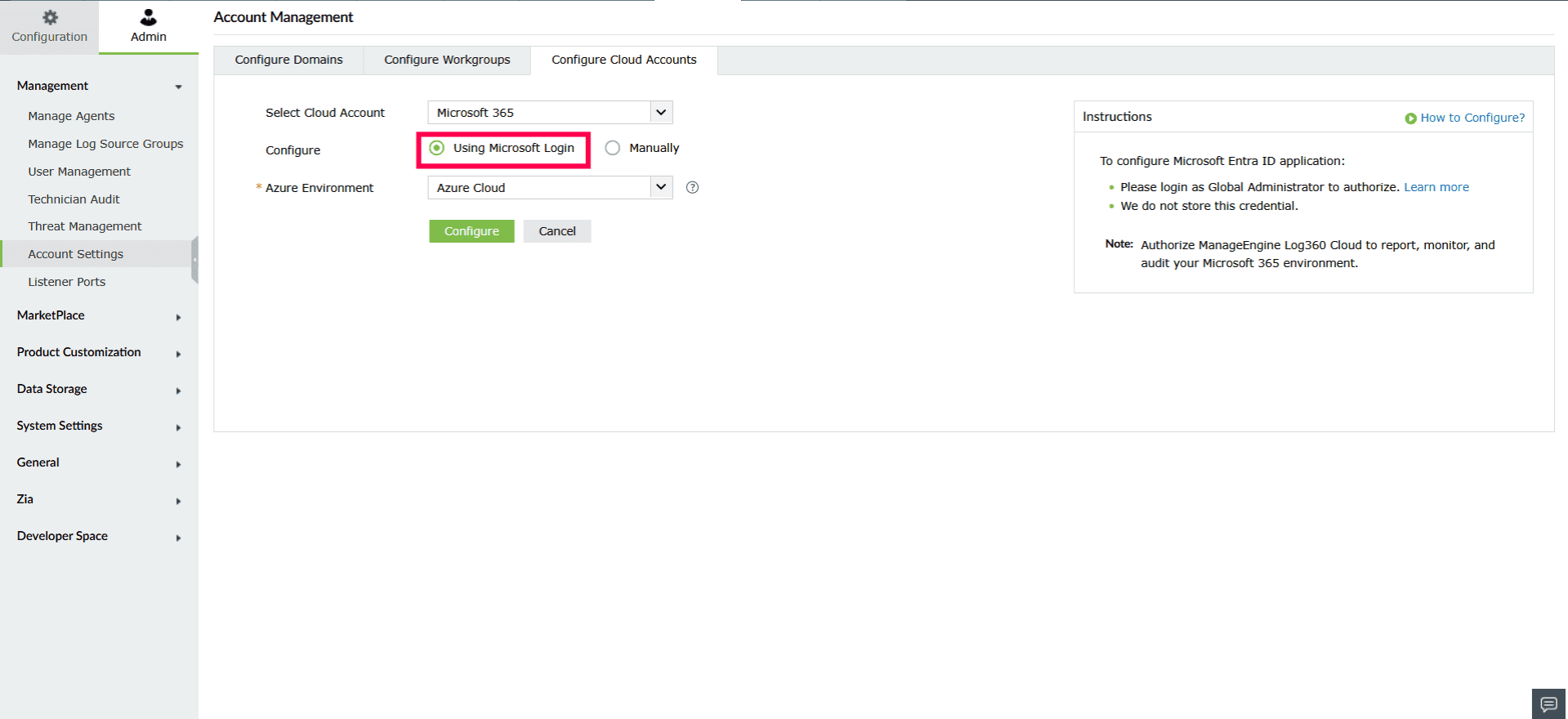Image resolution: width=1568 pixels, height=719 pixels.
Task: Open the Azure Environment dropdown
Action: coord(550,188)
